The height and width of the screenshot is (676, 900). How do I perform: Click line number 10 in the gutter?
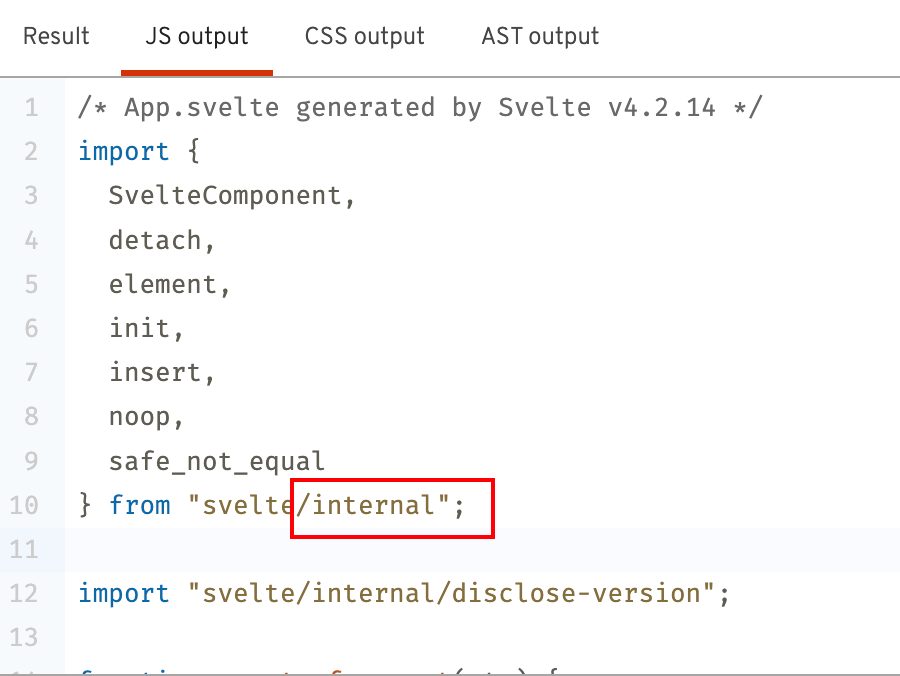point(24,505)
